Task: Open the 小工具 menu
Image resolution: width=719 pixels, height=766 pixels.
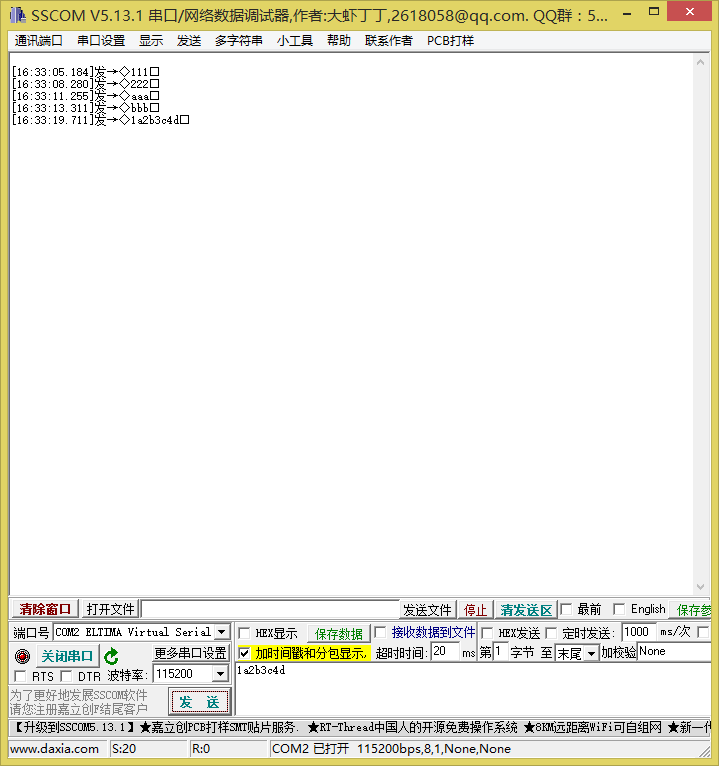Action: tap(295, 41)
